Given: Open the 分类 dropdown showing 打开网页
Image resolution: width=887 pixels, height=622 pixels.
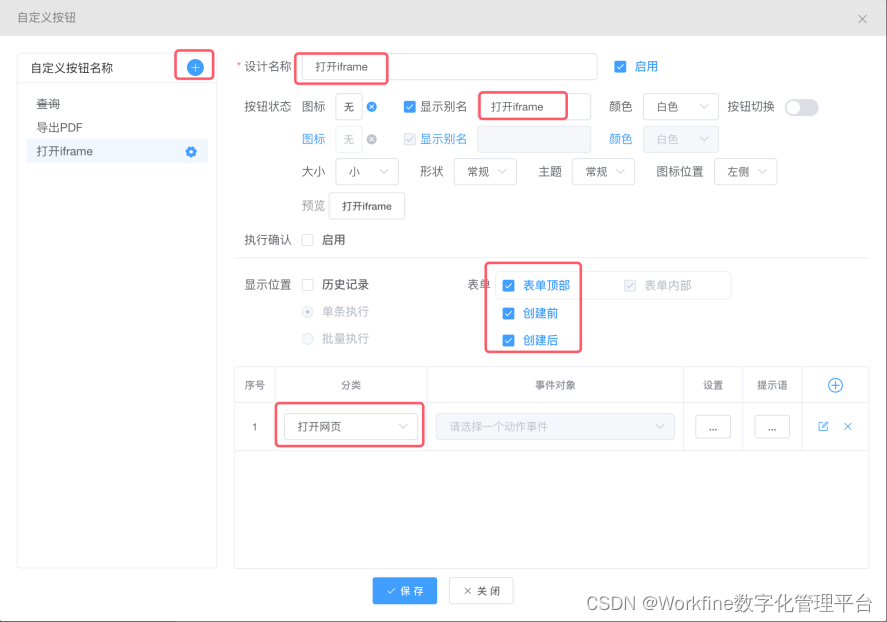Looking at the screenshot, I should 351,426.
